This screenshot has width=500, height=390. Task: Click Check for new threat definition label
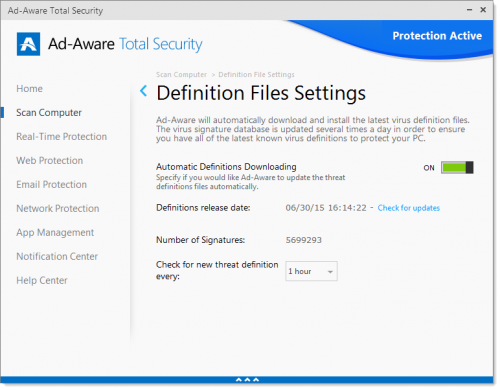[x=217, y=270]
